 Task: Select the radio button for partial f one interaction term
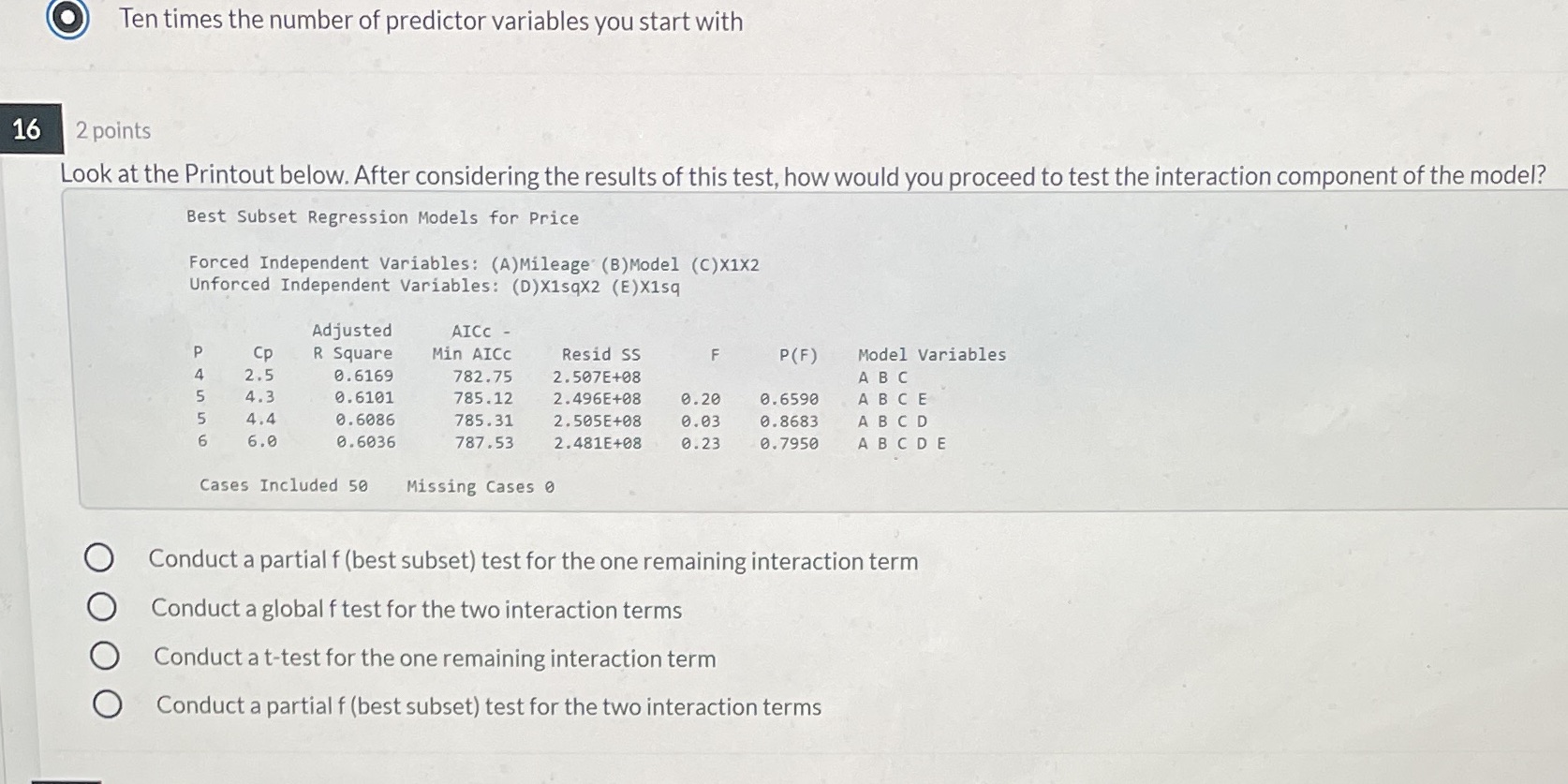tap(100, 558)
